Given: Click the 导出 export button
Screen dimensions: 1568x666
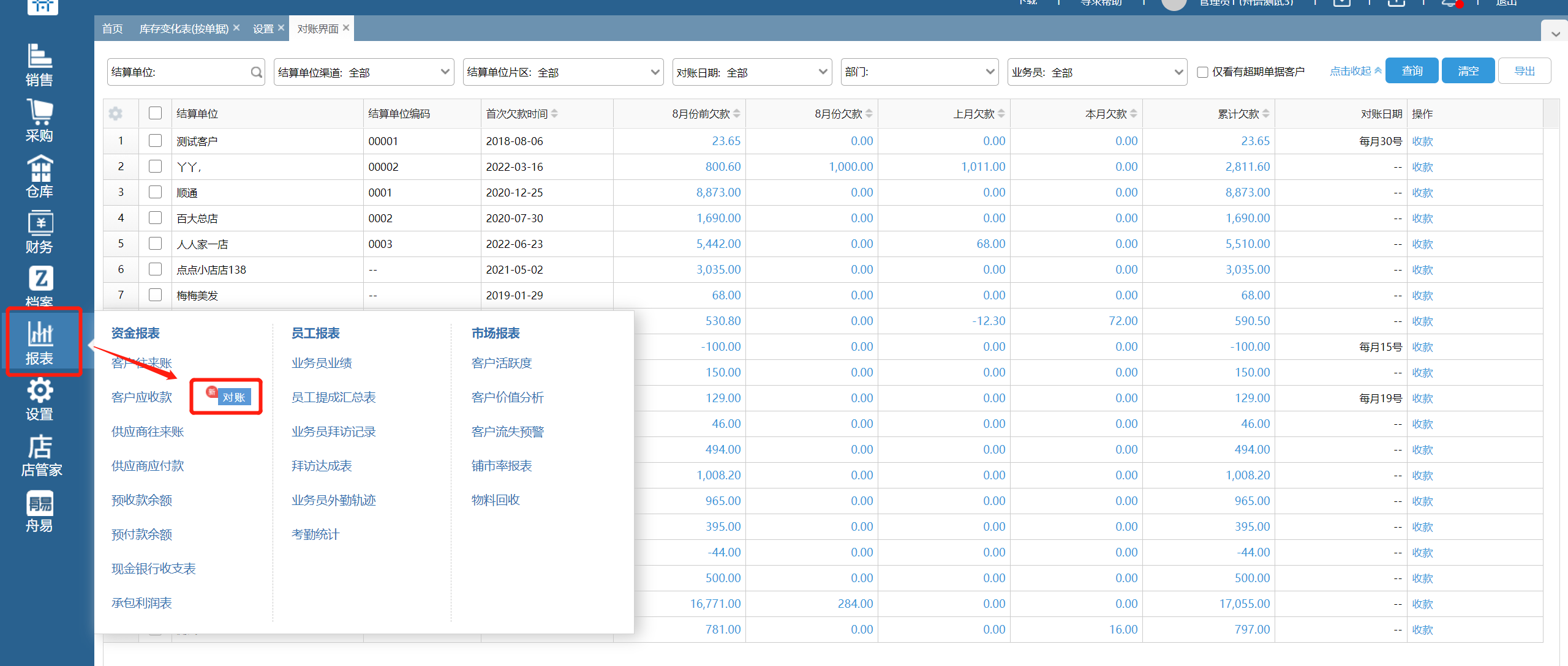Looking at the screenshot, I should tap(1525, 71).
